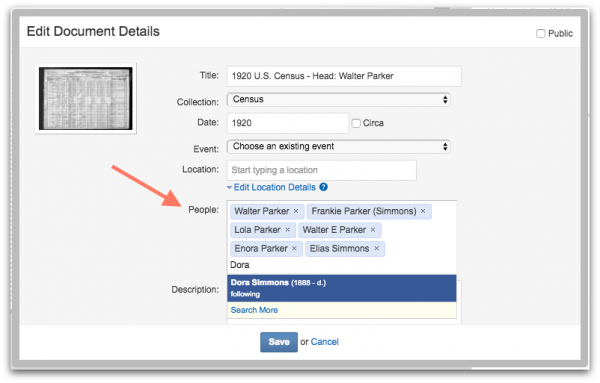This screenshot has width=600, height=383.
Task: Select Dora Simmons from suggestions
Action: [x=342, y=288]
